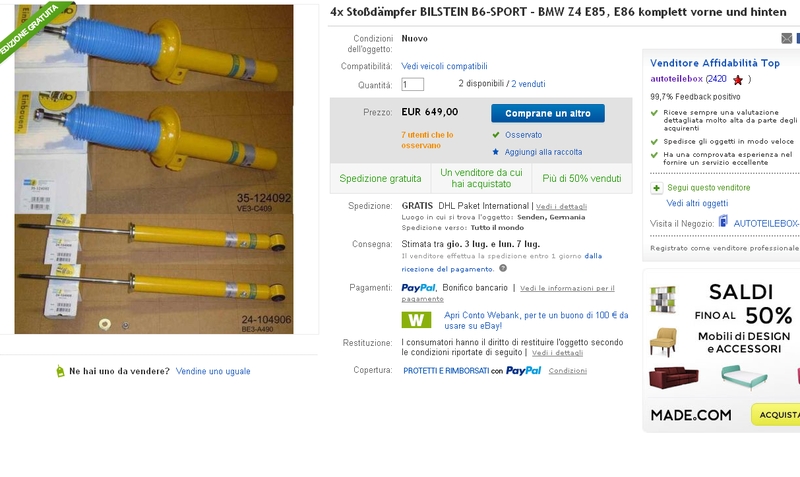Click into the Quantità input field
The height and width of the screenshot is (477, 800).
[412, 84]
